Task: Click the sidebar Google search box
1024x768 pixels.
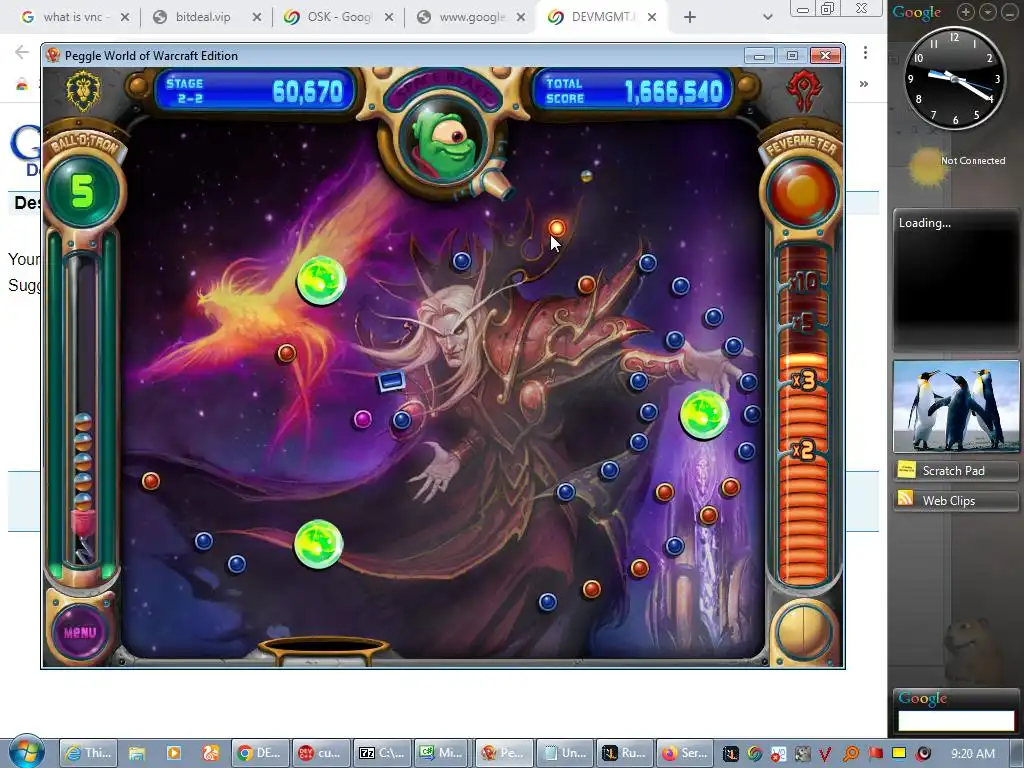Action: [956, 721]
